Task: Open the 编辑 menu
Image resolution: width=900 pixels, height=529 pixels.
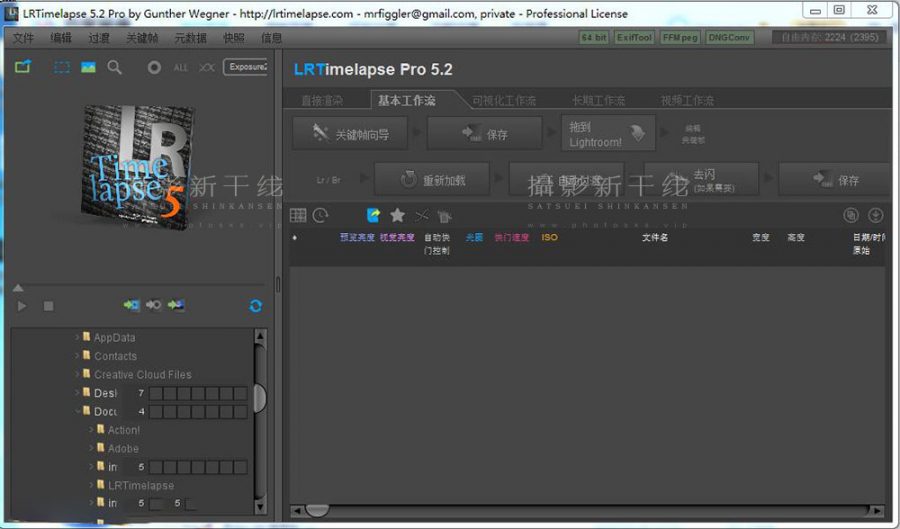Action: 61,38
